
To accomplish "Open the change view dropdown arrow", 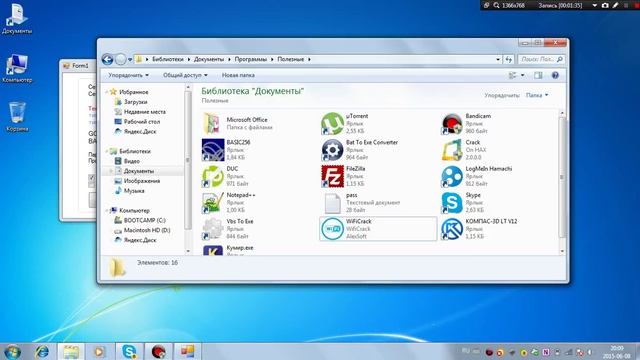I will [522, 75].
